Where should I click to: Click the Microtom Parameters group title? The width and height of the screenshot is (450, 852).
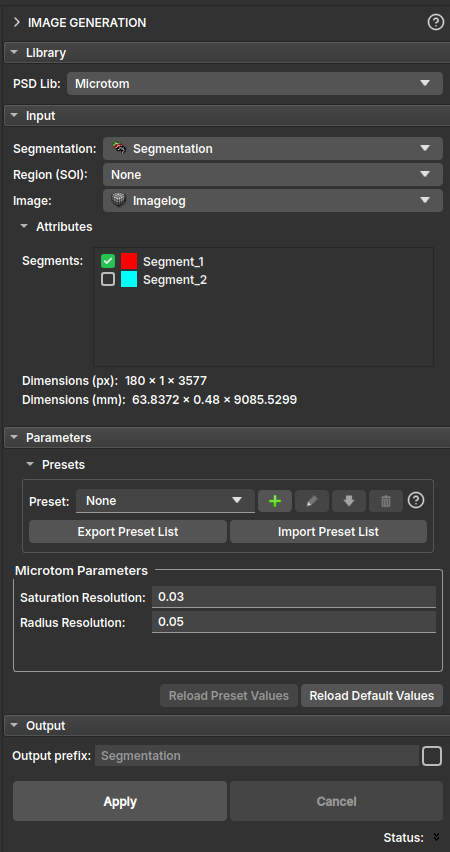point(81,571)
